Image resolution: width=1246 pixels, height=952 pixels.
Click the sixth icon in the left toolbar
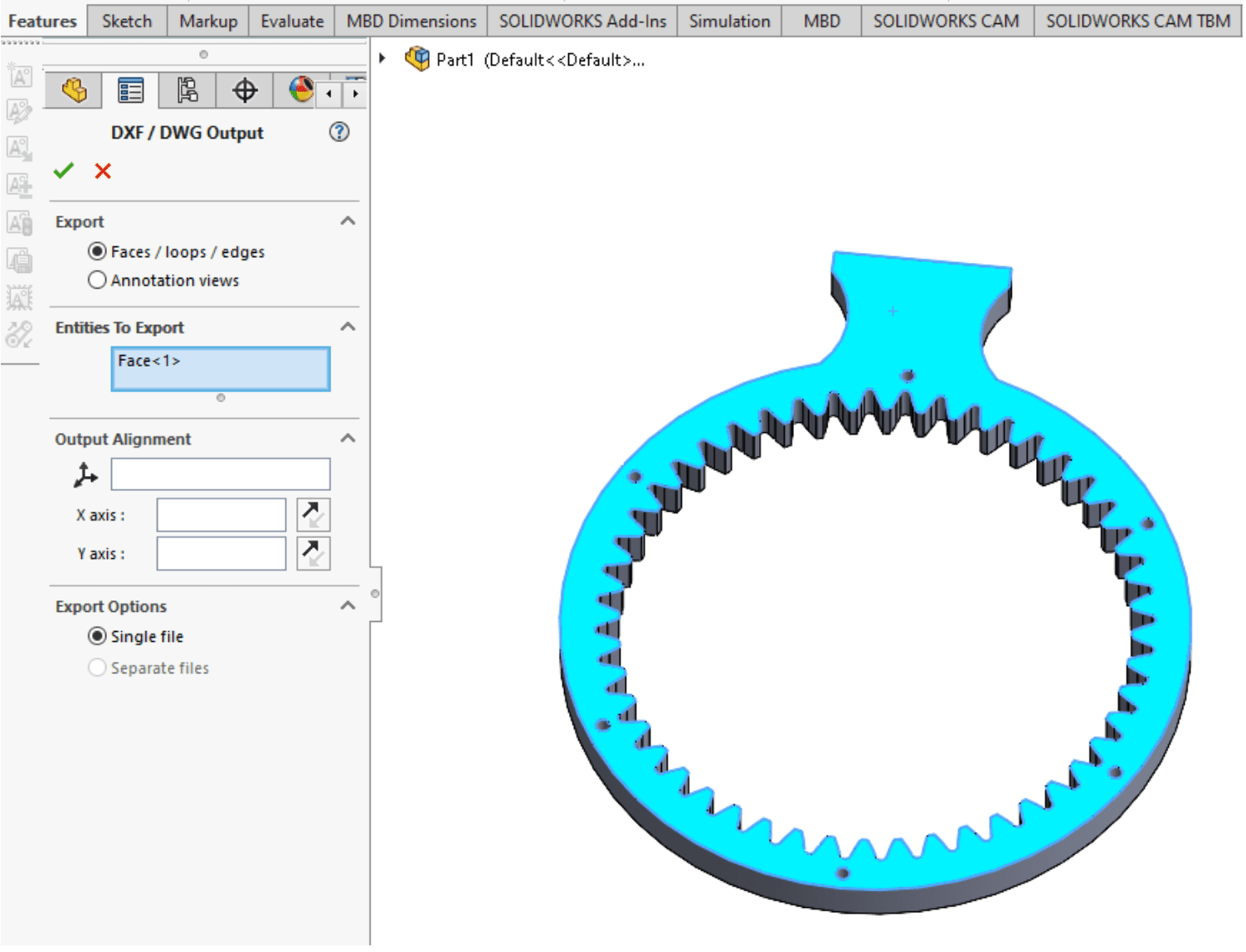[x=20, y=260]
